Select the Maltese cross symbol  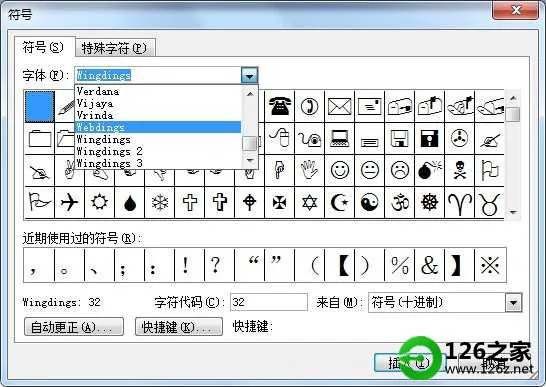point(279,202)
